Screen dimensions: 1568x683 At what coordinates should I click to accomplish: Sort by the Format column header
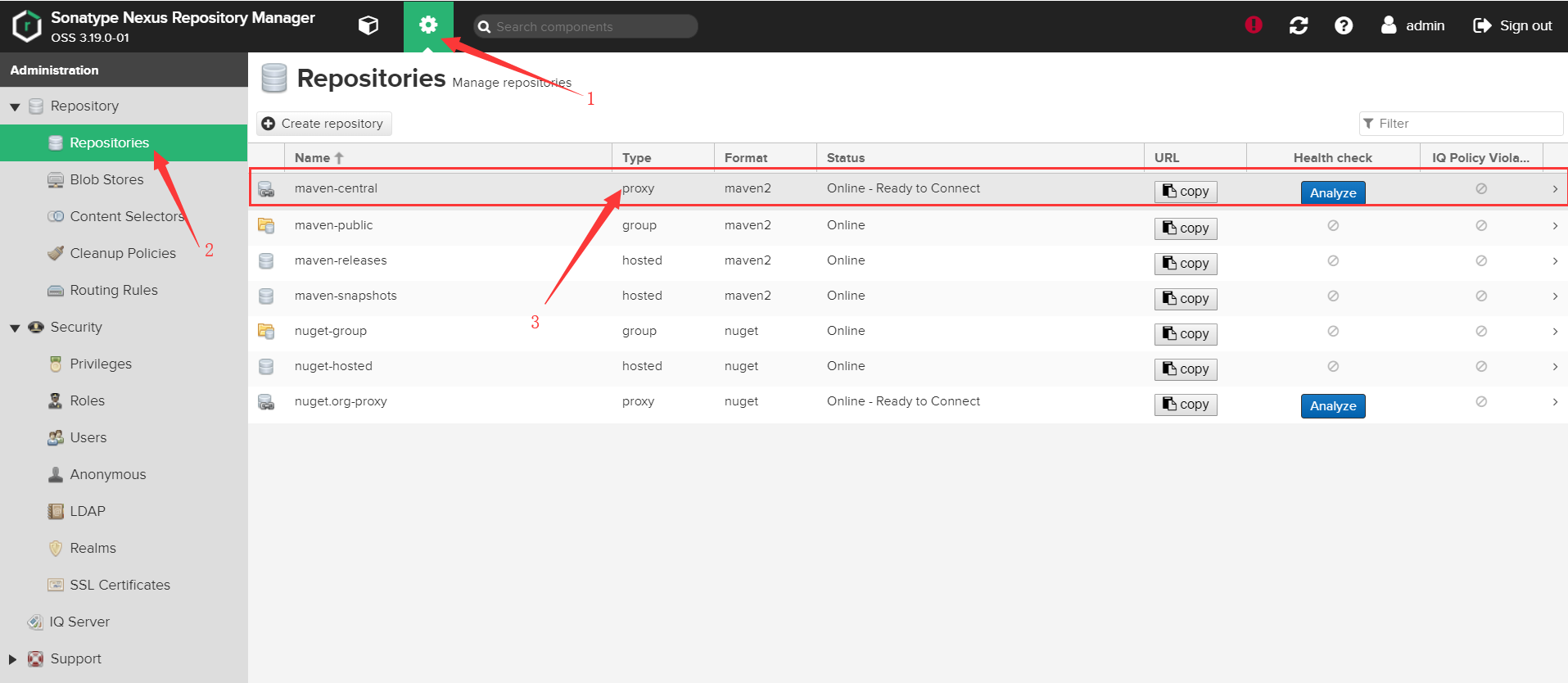[766, 157]
